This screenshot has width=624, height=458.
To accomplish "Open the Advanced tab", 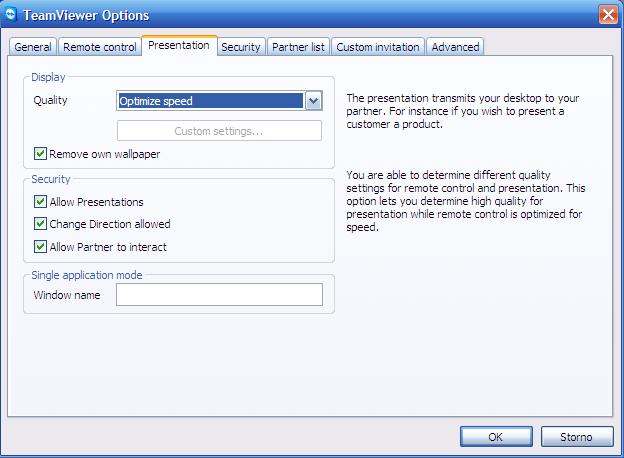I will coord(455,47).
